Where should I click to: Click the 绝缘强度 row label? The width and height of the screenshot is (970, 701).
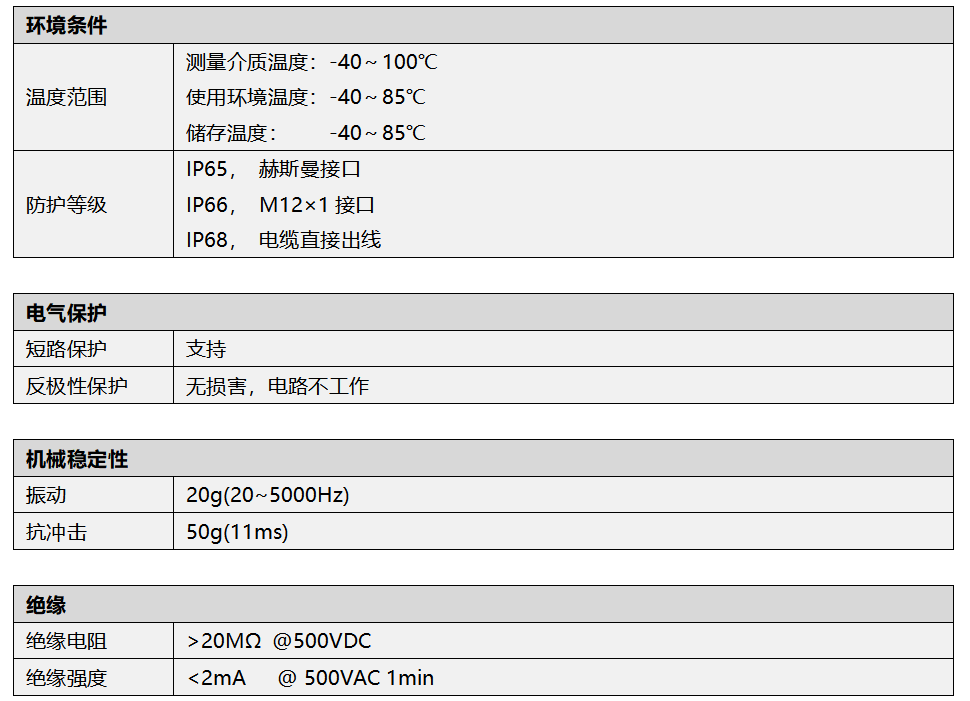pyautogui.click(x=66, y=678)
